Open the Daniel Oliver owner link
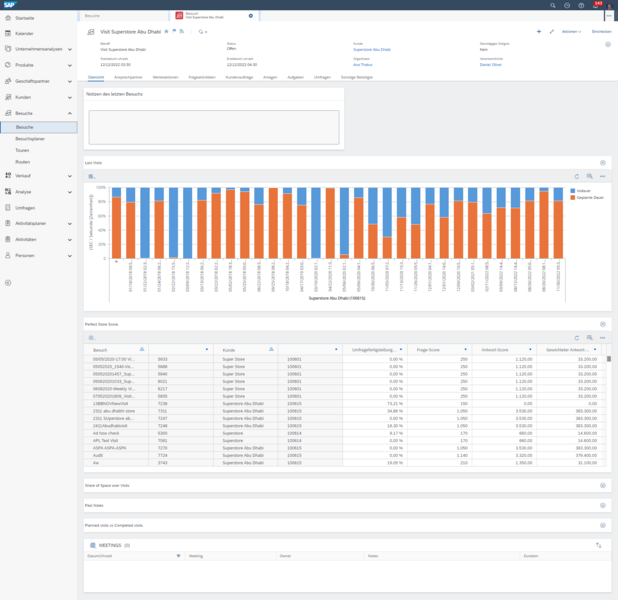Screen dimensions: 618x600 point(491,65)
